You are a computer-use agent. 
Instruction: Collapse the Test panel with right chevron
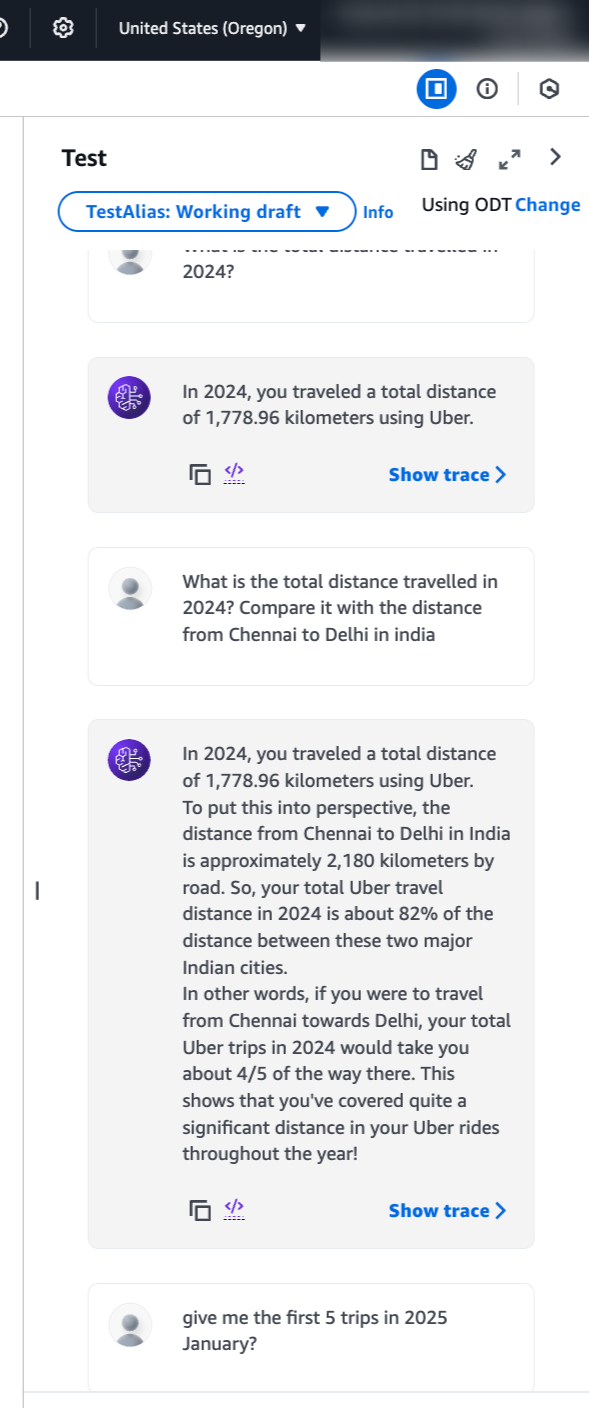556,157
